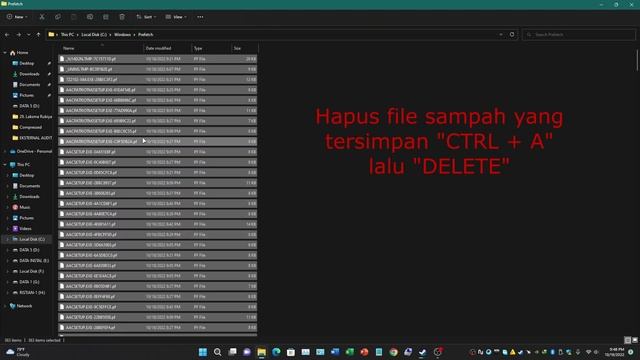Collapse the This PC node
640x360 pixels.
[x=5, y=164]
